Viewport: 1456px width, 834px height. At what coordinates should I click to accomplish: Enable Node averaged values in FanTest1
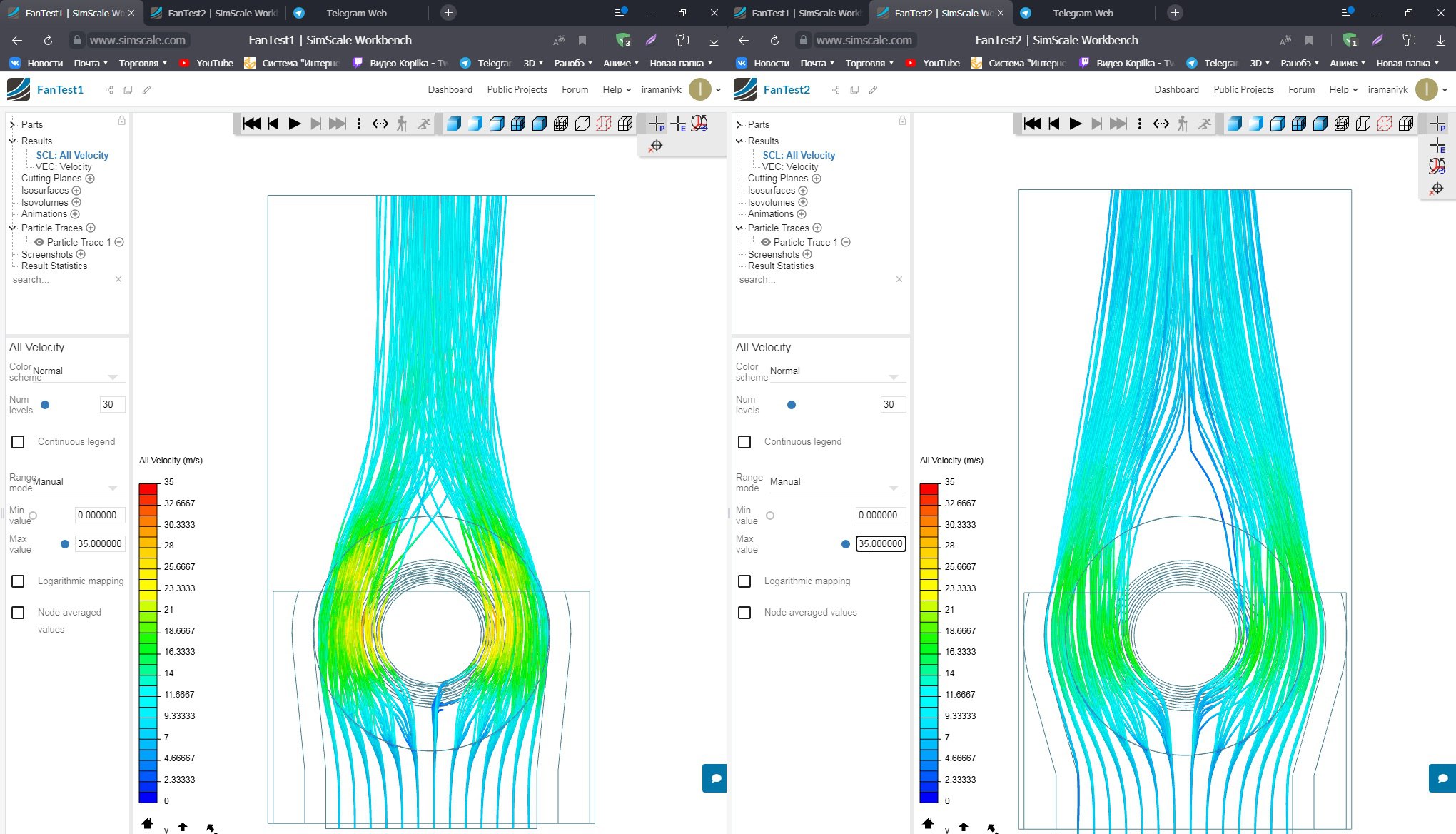pos(18,613)
